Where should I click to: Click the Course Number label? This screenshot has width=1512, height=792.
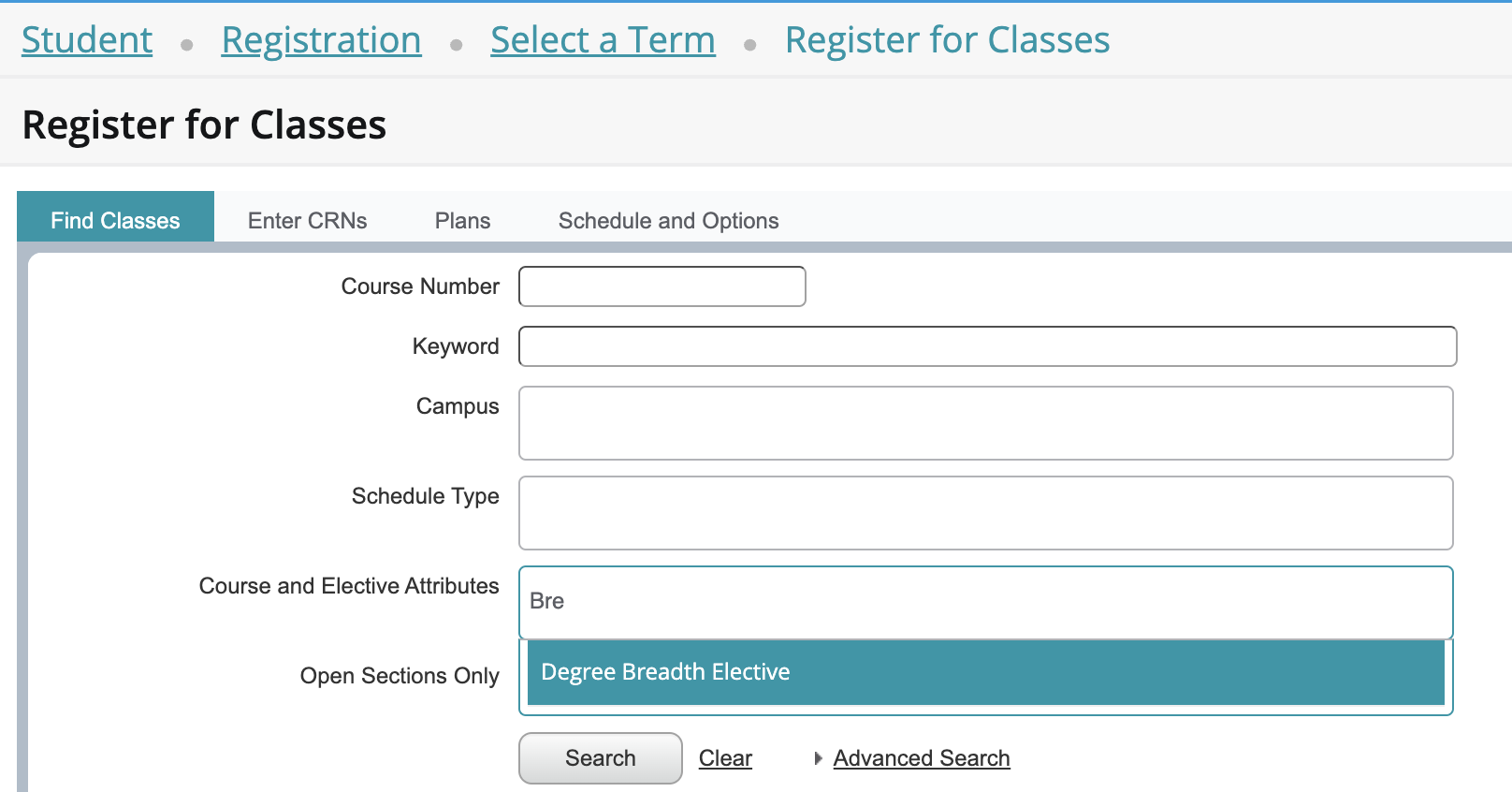(x=420, y=286)
